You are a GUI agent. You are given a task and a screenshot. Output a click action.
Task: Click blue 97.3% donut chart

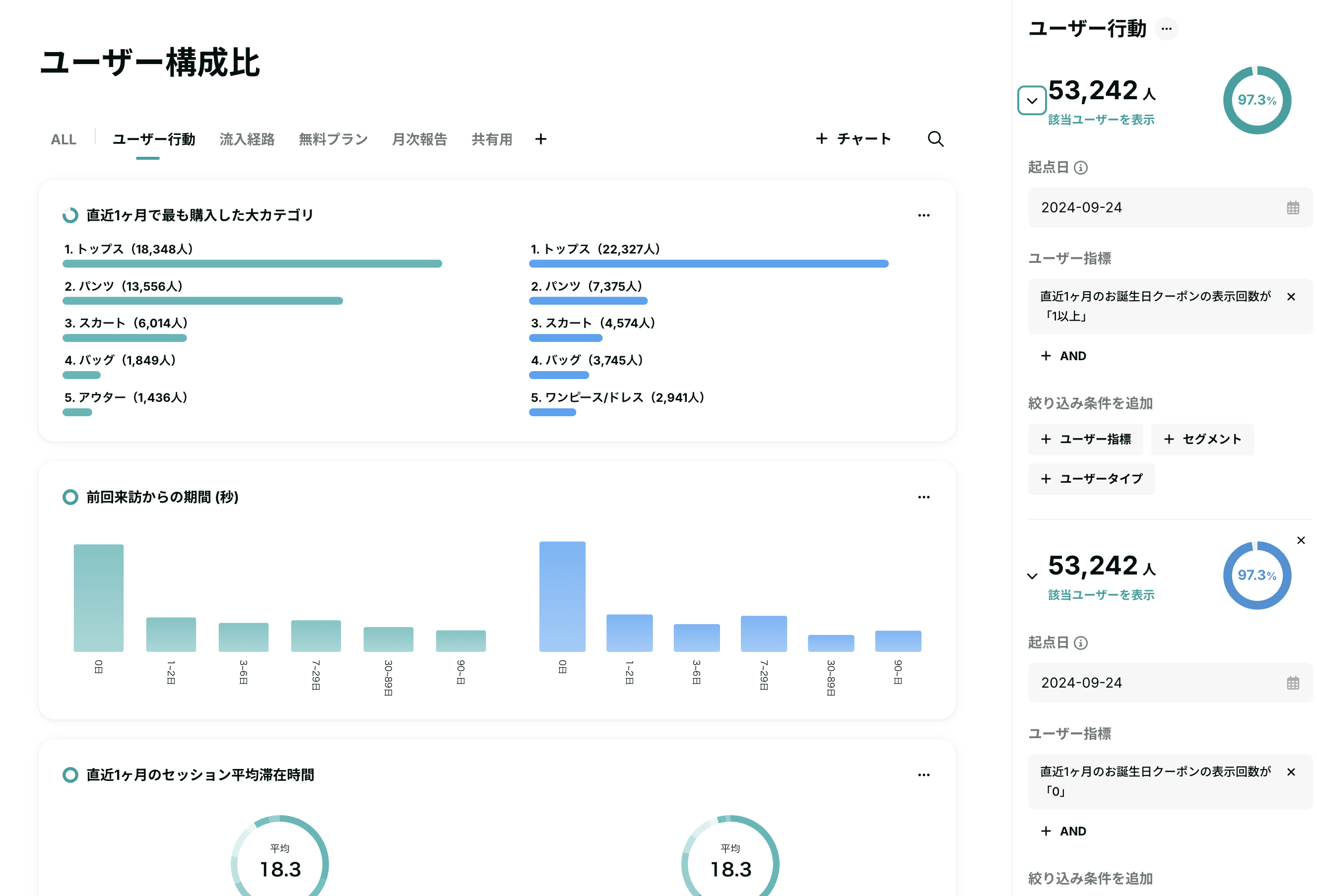pyautogui.click(x=1257, y=575)
